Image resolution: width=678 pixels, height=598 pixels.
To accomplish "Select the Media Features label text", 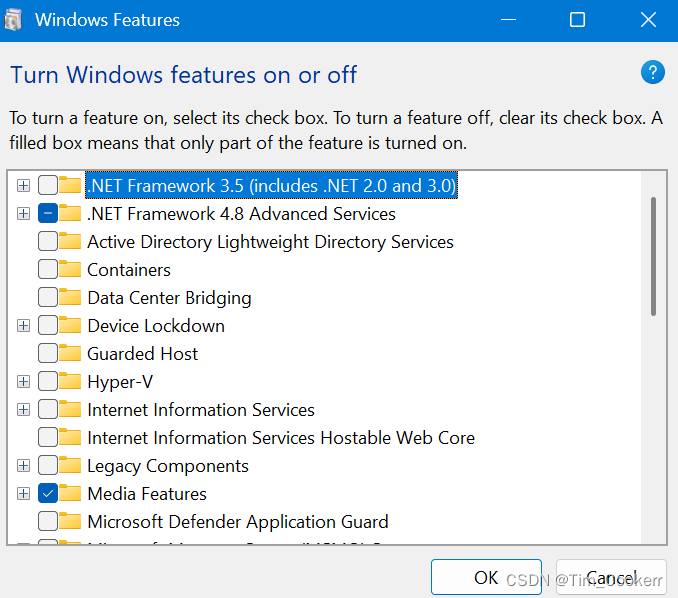I will [147, 494].
